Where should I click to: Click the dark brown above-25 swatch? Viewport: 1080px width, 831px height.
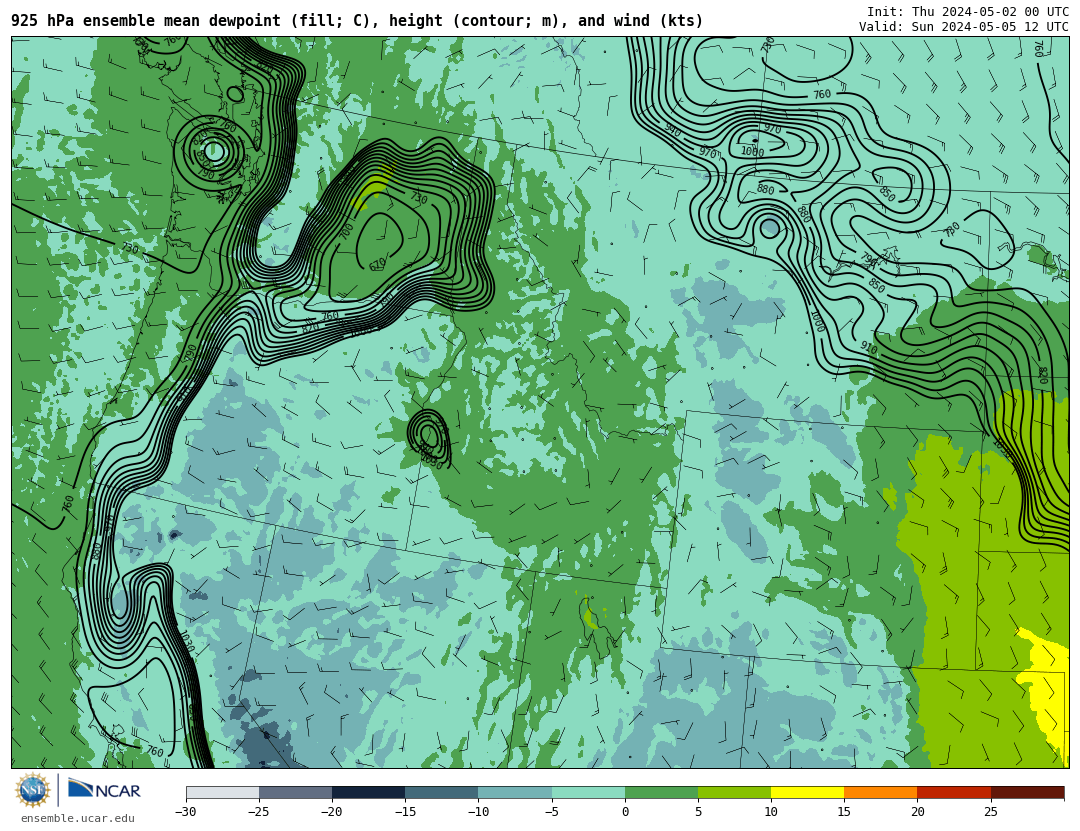(1028, 793)
